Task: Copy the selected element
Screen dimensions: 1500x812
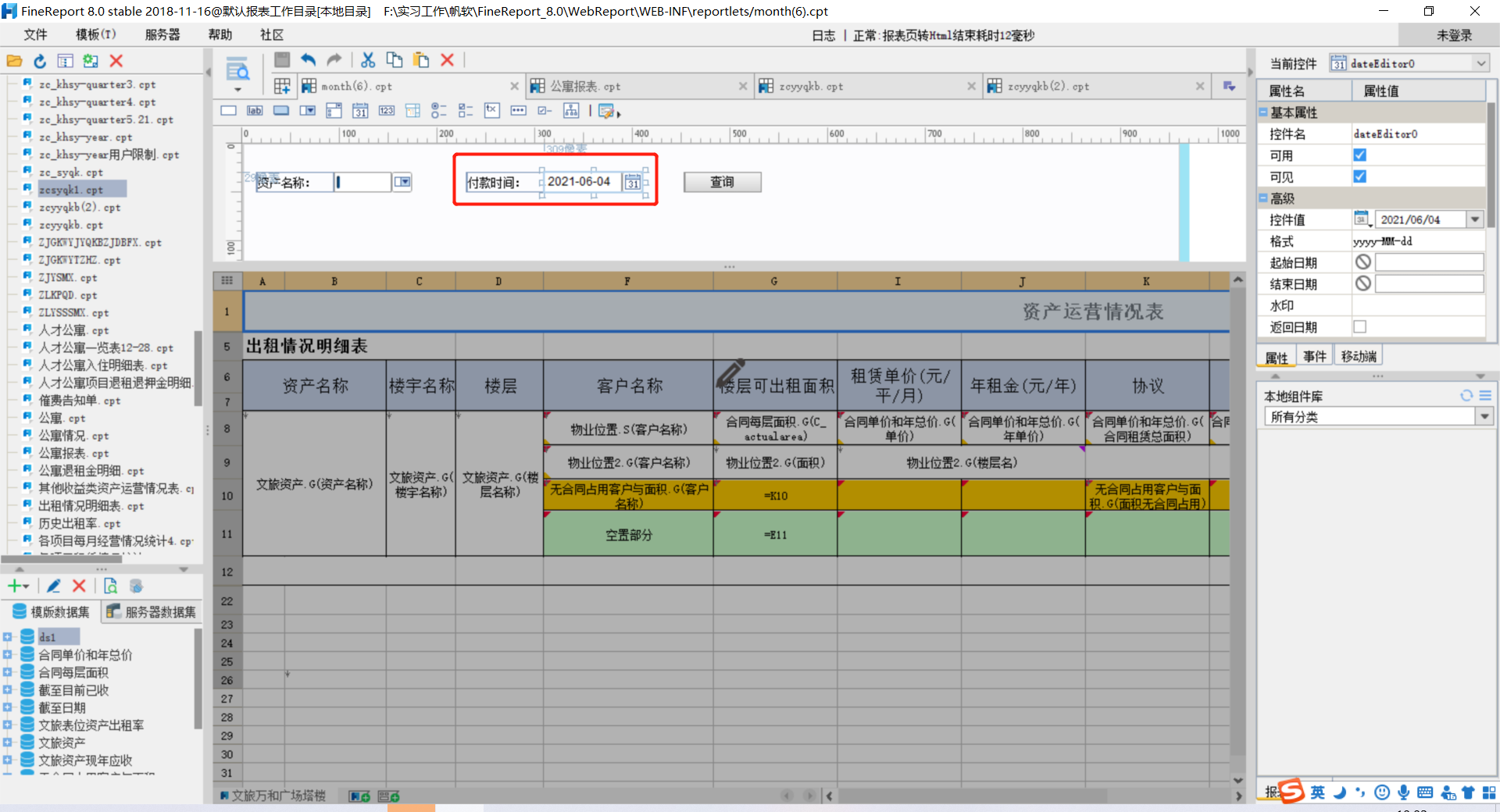Action: click(395, 60)
